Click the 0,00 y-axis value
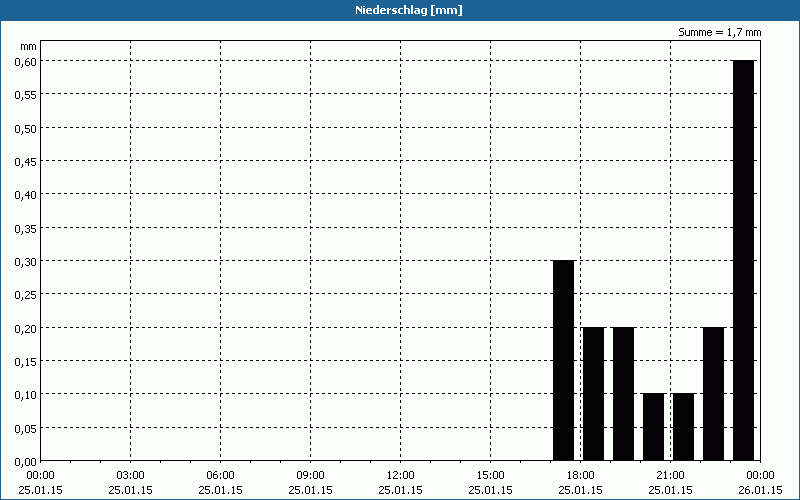800x500 pixels. [x=26, y=462]
